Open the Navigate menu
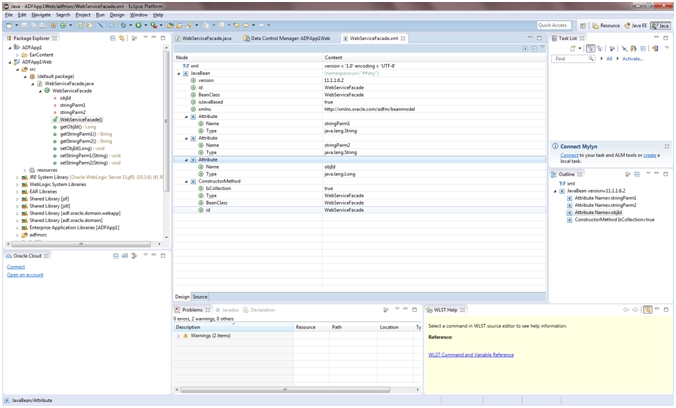Screen dimensions: 676x408 41,15
